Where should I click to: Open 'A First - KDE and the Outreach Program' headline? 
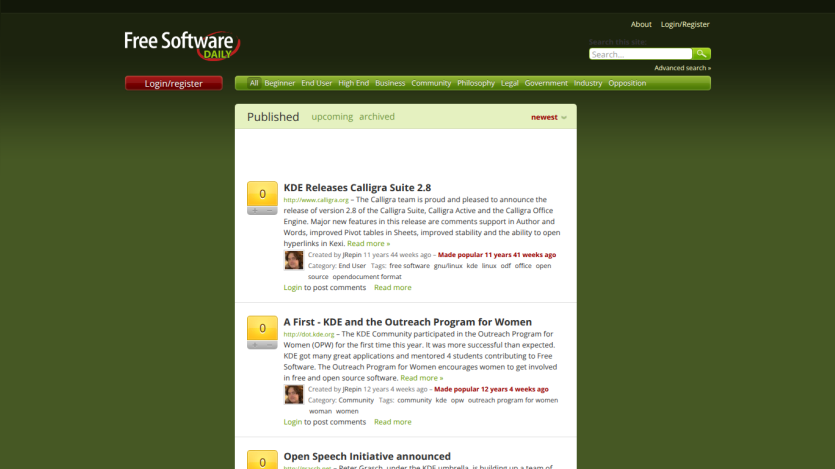(407, 322)
